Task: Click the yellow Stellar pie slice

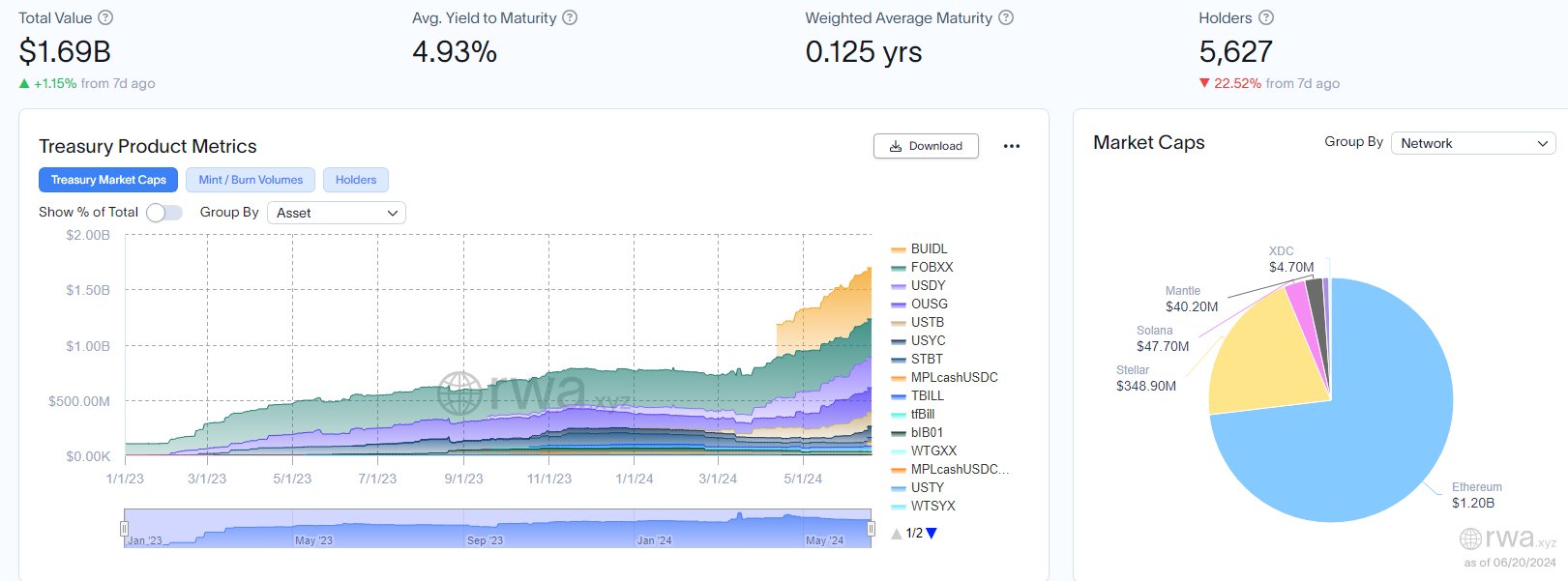Action: point(1257,358)
